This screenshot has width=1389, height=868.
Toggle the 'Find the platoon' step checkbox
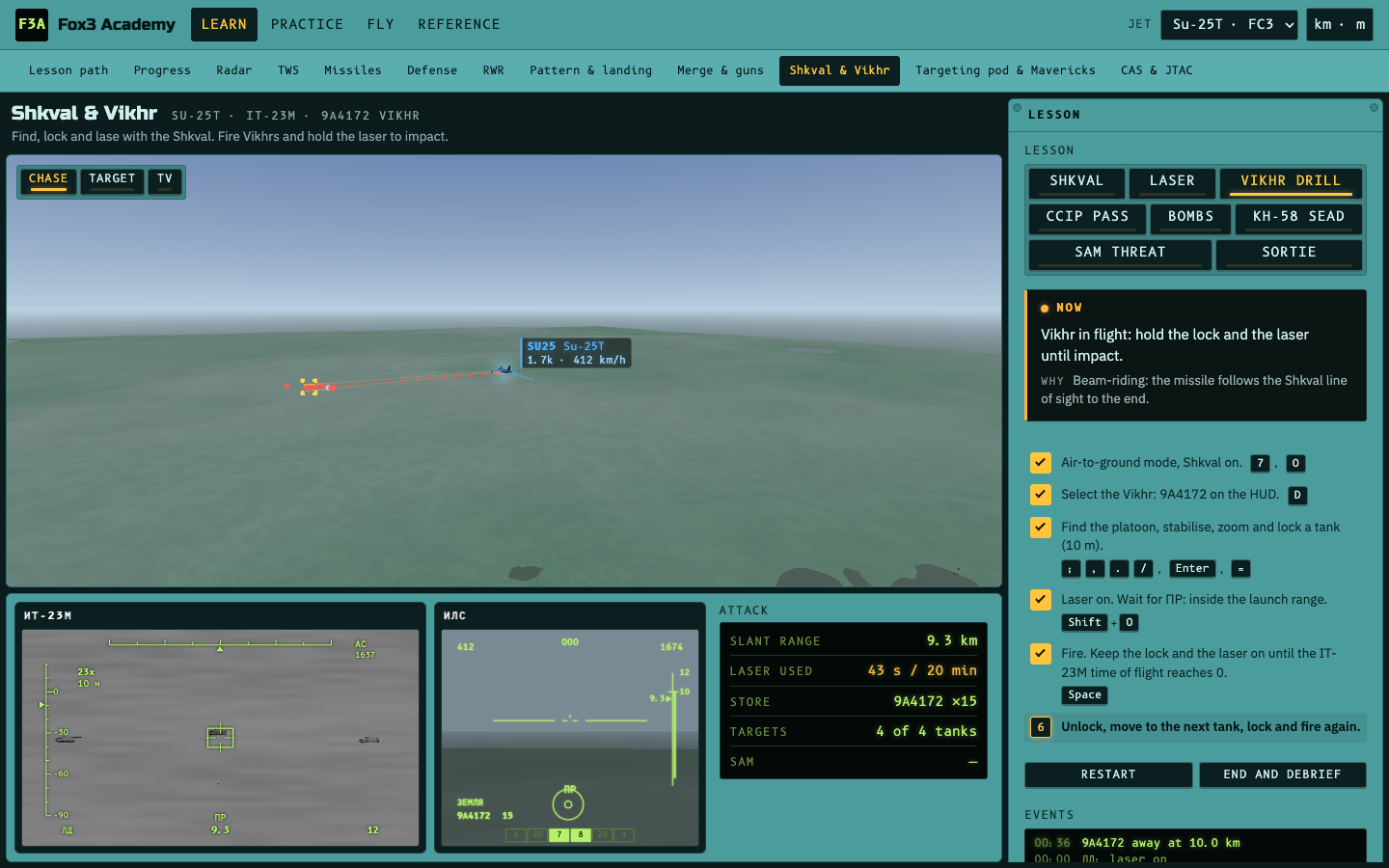point(1040,528)
